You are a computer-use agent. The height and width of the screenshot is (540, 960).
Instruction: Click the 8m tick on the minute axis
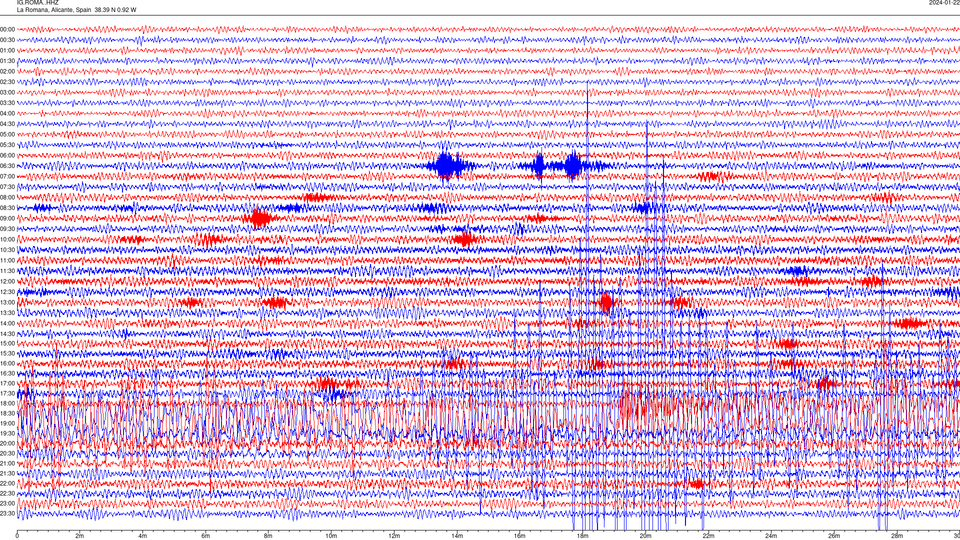[x=268, y=536]
